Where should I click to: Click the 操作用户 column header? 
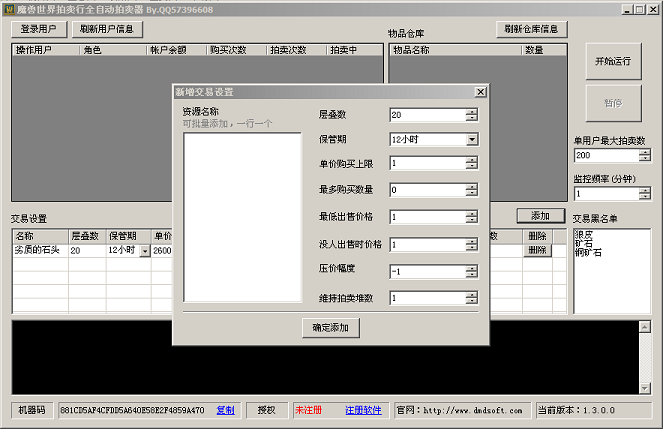point(46,50)
